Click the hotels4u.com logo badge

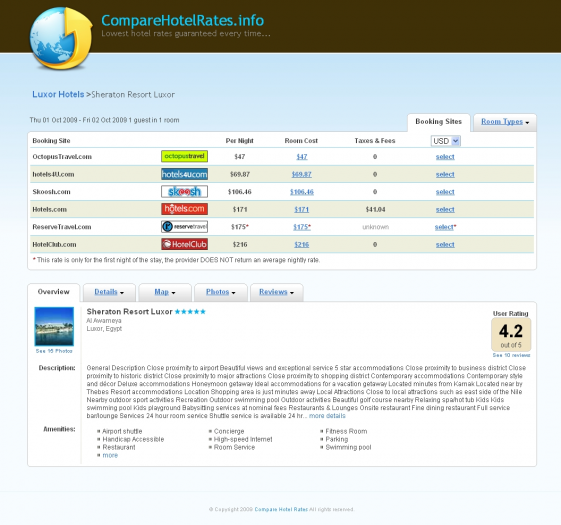[184, 174]
